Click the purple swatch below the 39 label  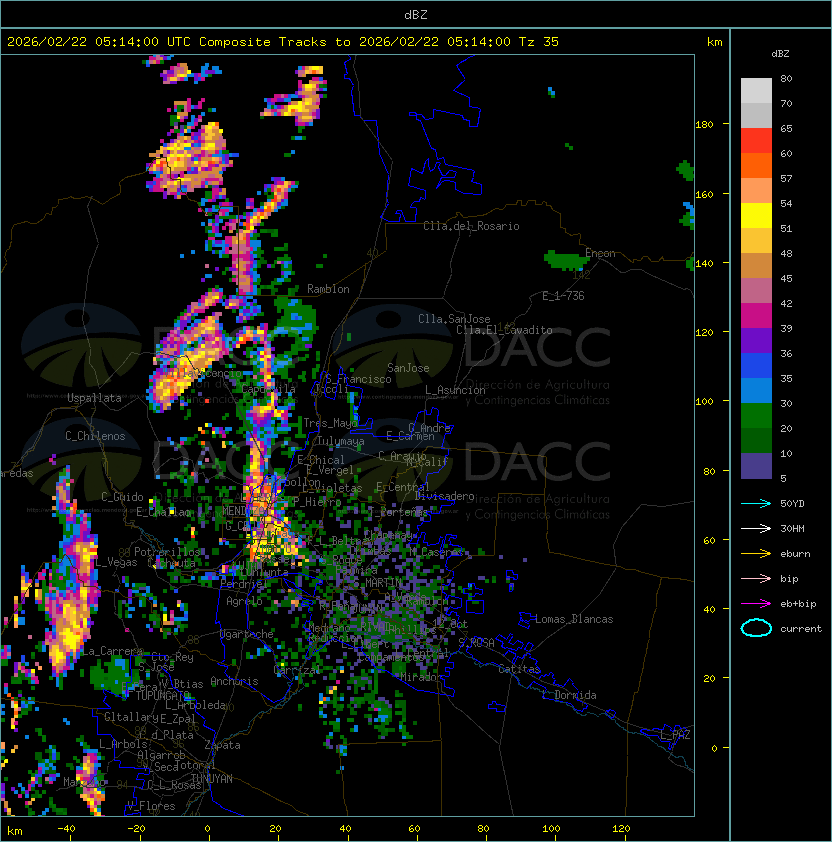tap(756, 340)
